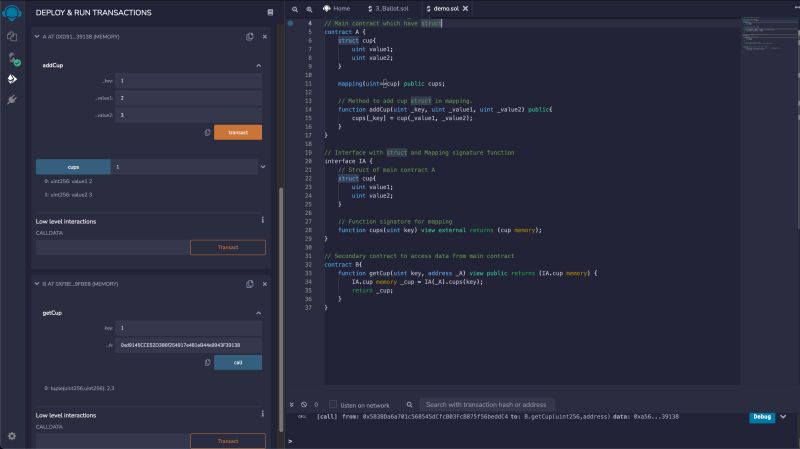800x449 pixels.
Task: Click line number 20 in the gutter
Action: click(x=308, y=161)
